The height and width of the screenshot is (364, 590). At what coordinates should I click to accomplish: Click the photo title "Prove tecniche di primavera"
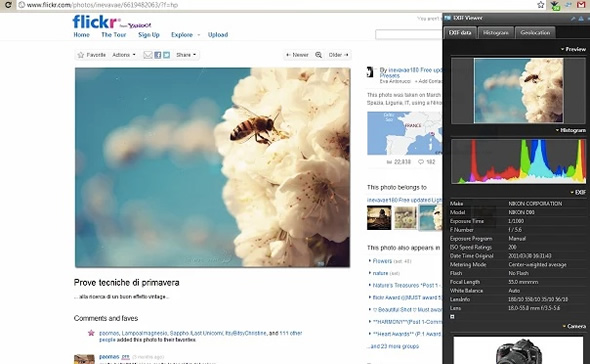[126, 282]
